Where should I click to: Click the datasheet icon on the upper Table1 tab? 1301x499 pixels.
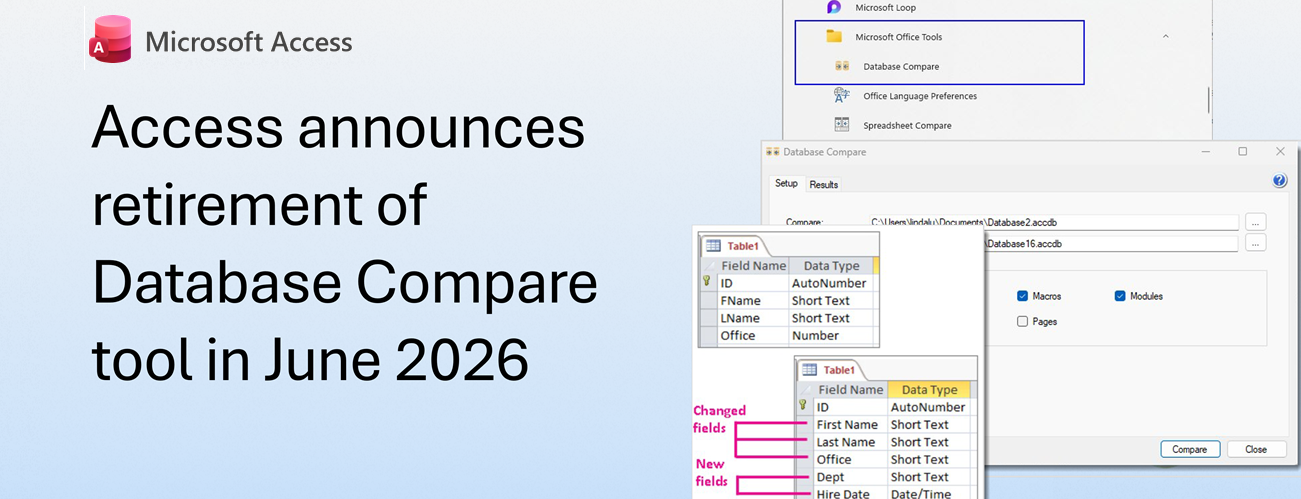click(713, 246)
